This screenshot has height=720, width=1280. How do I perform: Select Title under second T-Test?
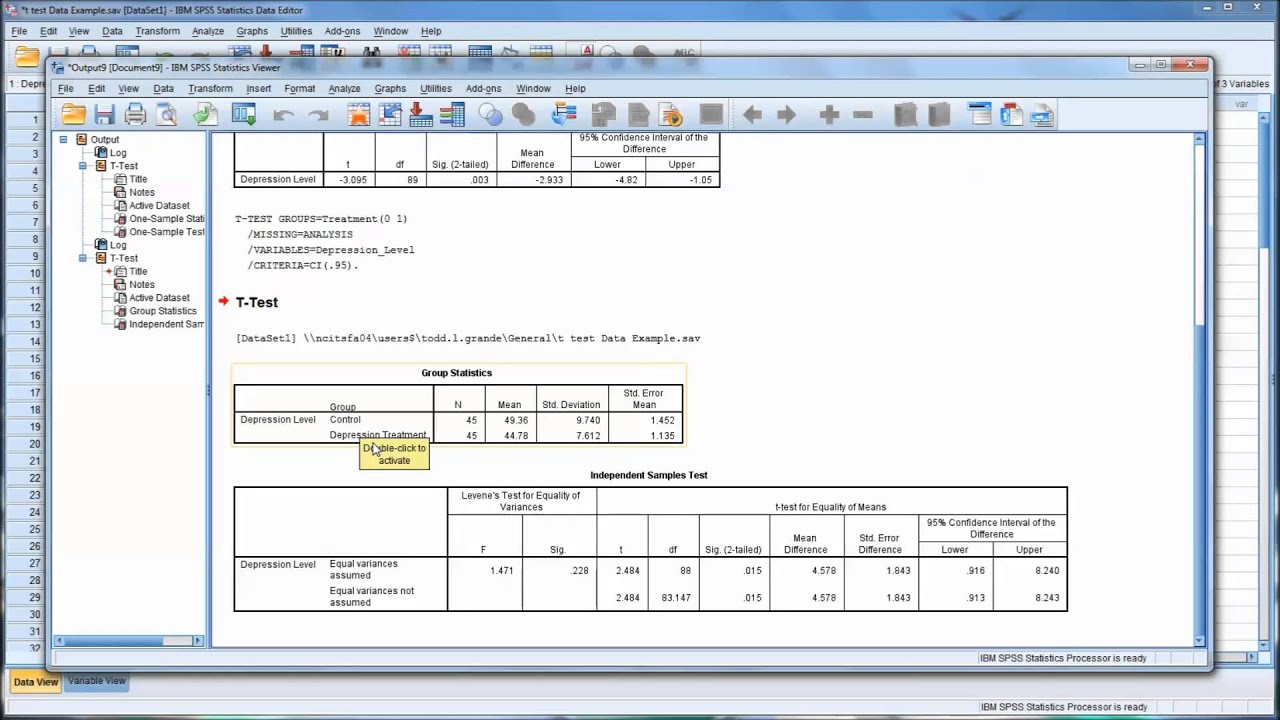click(138, 271)
